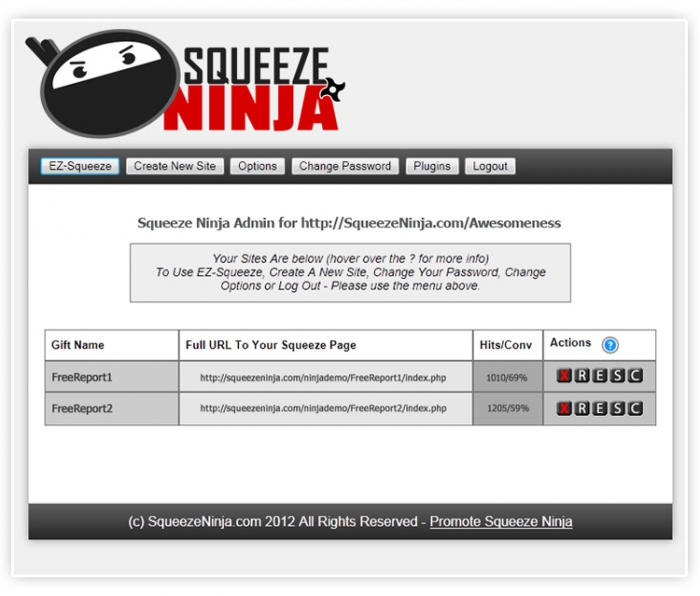Image resolution: width=700 pixels, height=596 pixels.
Task: Click the 1205/59% hits value
Action: point(508,408)
